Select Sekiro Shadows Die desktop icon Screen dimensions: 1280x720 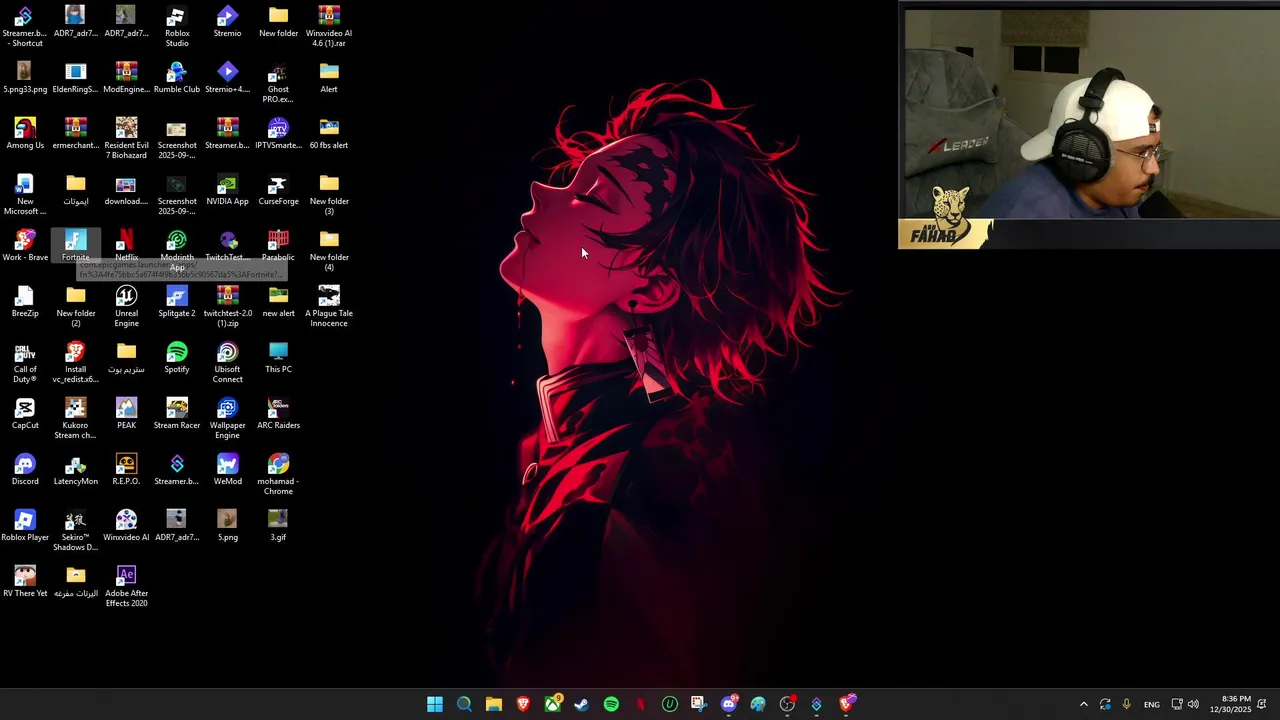tap(75, 530)
